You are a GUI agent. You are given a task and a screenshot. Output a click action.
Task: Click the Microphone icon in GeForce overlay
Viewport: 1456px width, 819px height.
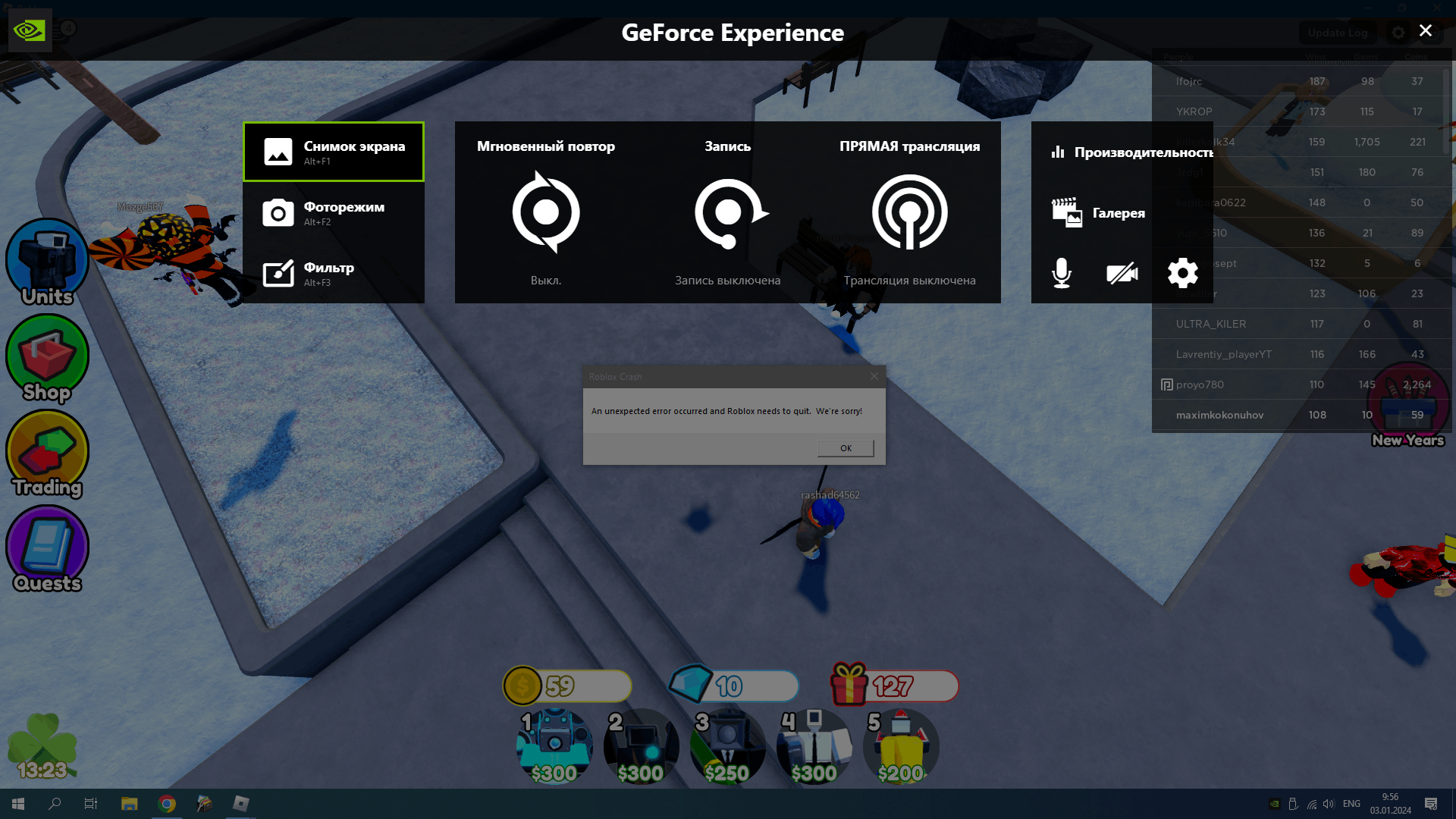[x=1062, y=273]
